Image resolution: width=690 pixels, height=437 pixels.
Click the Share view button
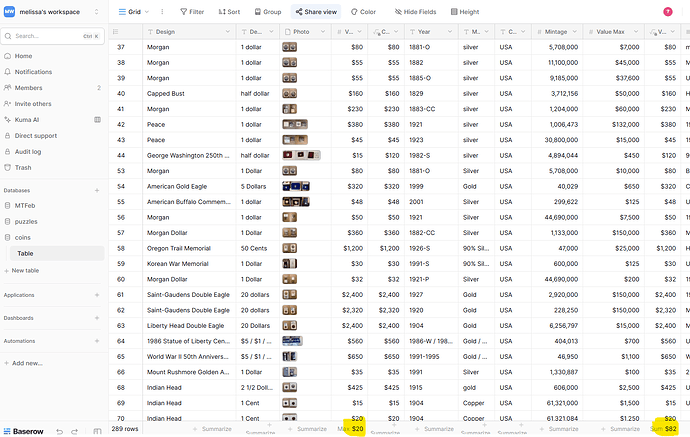coord(316,12)
